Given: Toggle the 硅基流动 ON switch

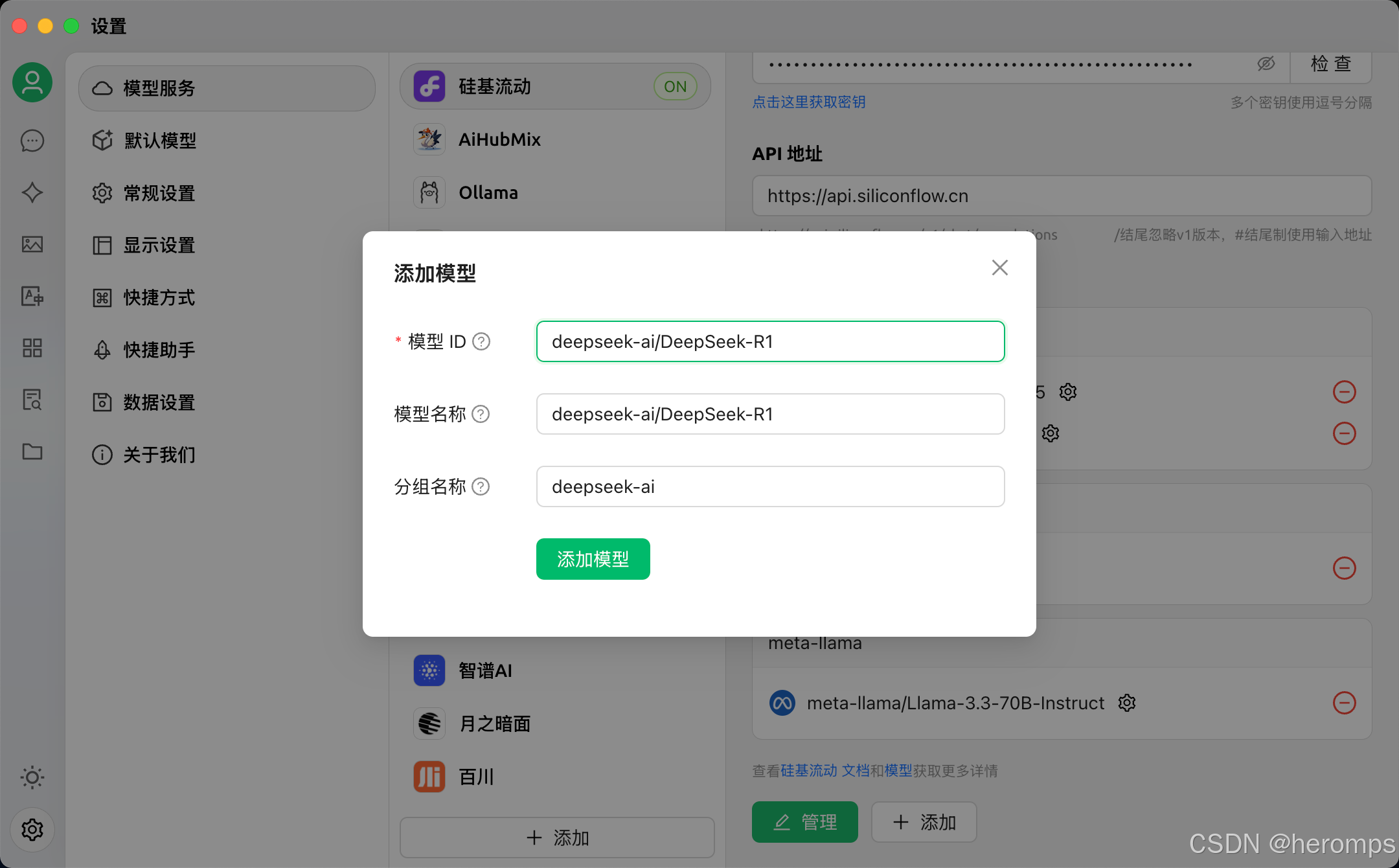Looking at the screenshot, I should (675, 86).
